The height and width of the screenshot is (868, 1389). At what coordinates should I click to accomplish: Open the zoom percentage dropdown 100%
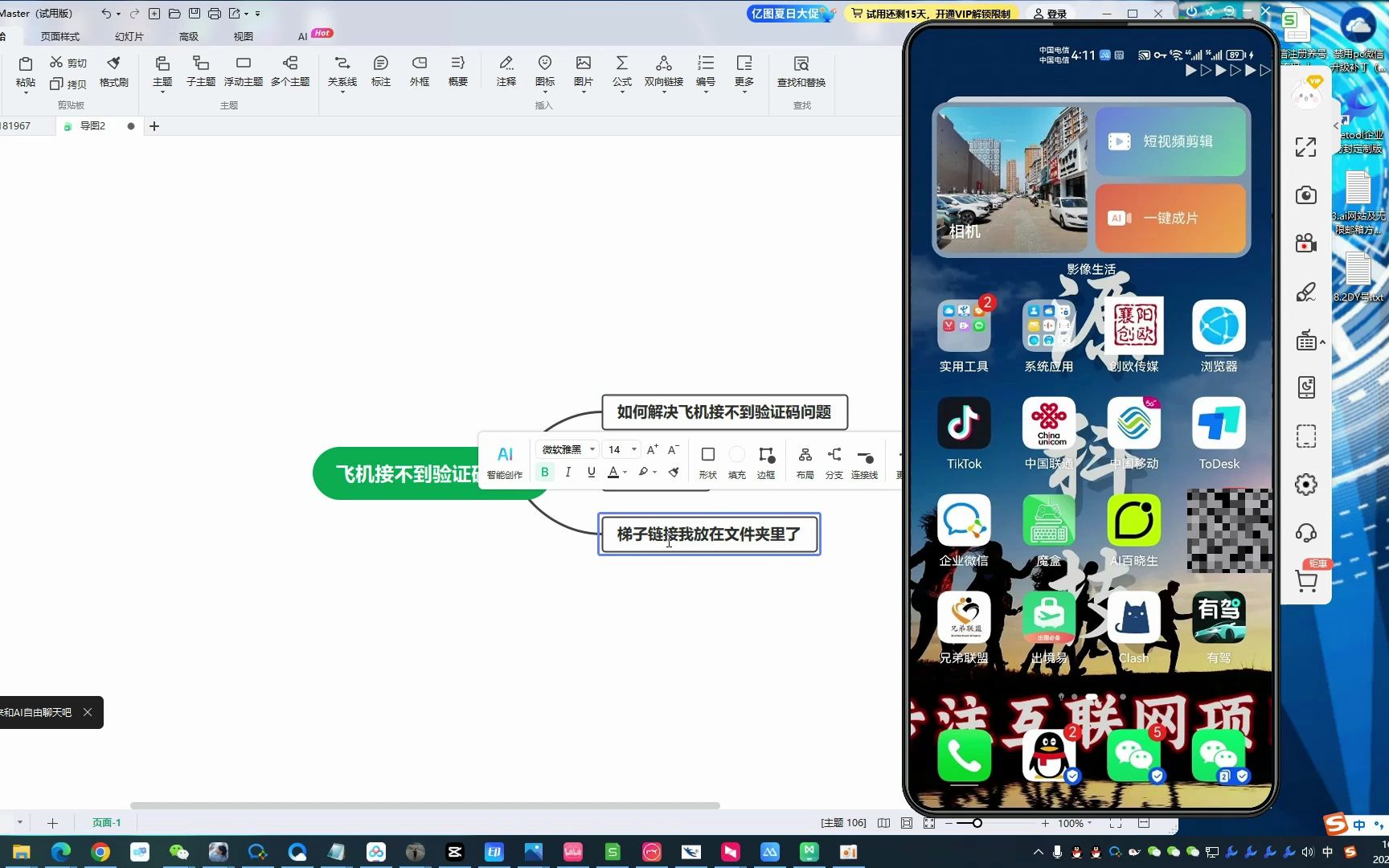click(x=1075, y=823)
